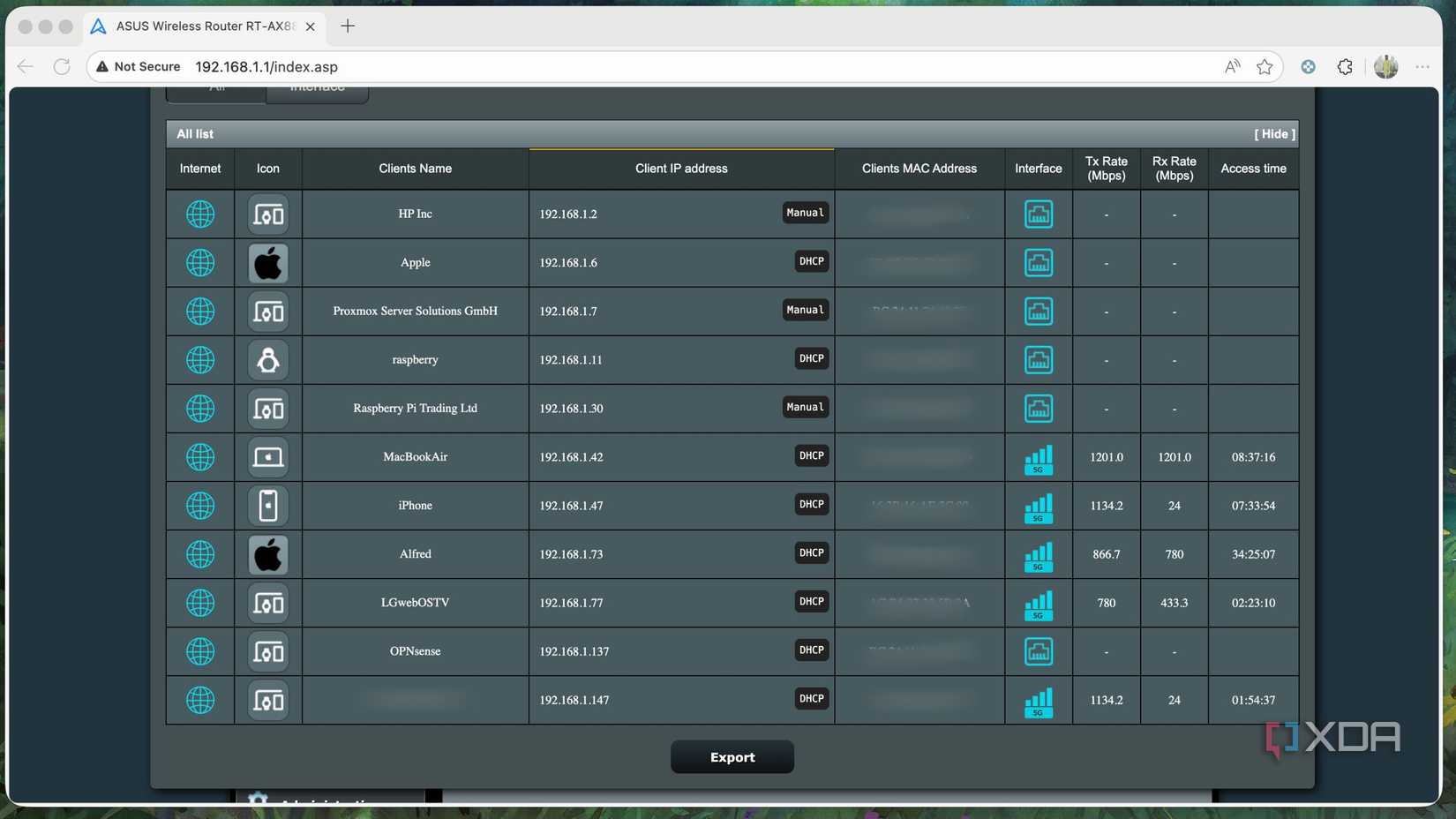Image resolution: width=1456 pixels, height=819 pixels.
Task: Toggle internet access globe for Alfred
Action: coord(200,554)
